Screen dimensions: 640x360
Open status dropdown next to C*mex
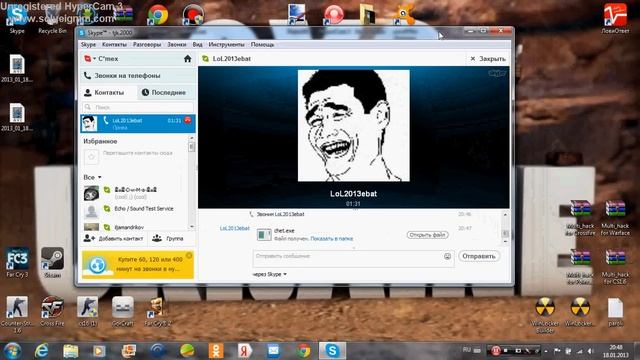(94, 59)
